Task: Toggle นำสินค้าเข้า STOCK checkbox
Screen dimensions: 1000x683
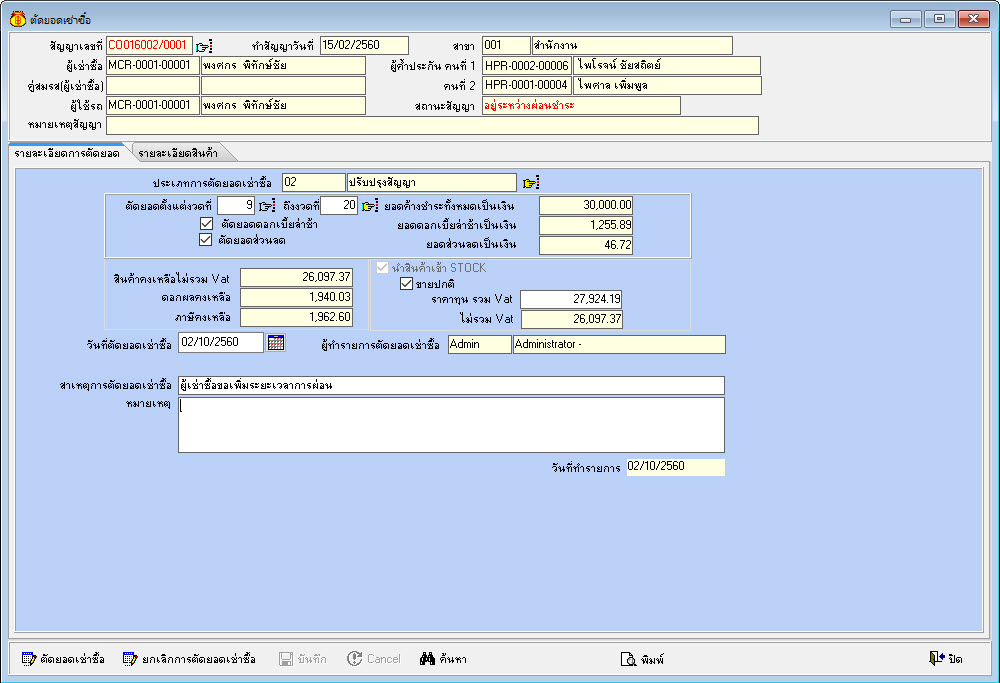Action: pyautogui.click(x=382, y=268)
